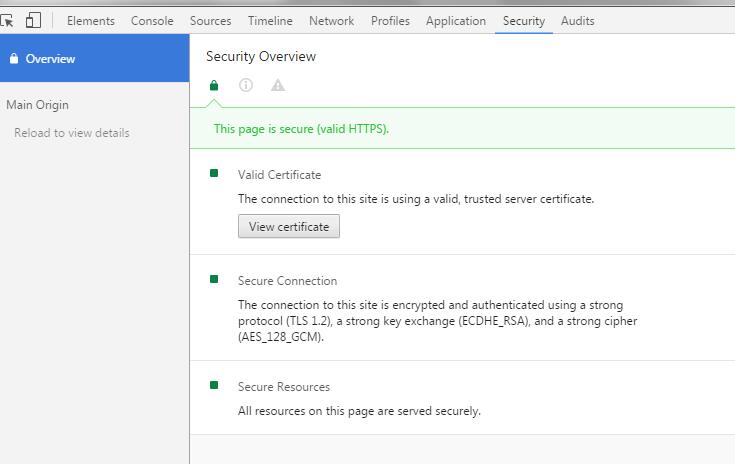The width and height of the screenshot is (735, 464).
Task: Go to the Timeline tab
Action: click(x=270, y=21)
